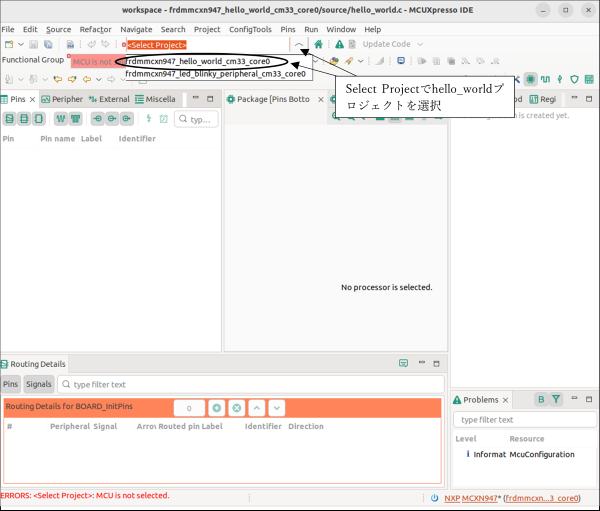Open the ConfigTools menu
Screen dimensions: 600x511
[249, 30]
